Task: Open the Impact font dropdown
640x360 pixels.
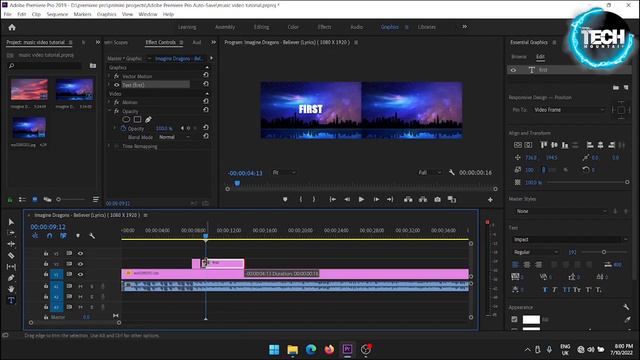Action: pos(570,240)
